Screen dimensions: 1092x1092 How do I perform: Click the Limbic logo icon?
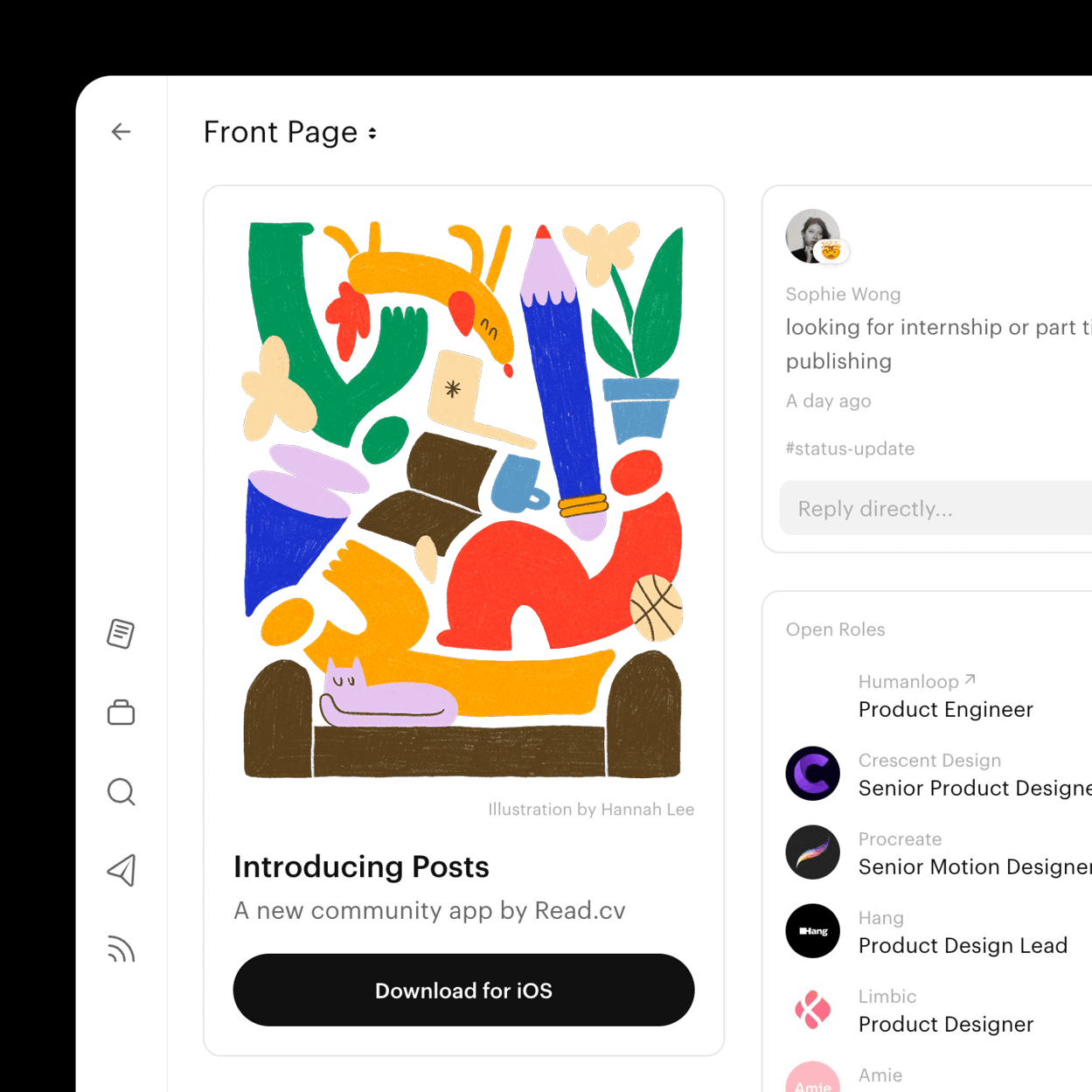(x=813, y=1010)
